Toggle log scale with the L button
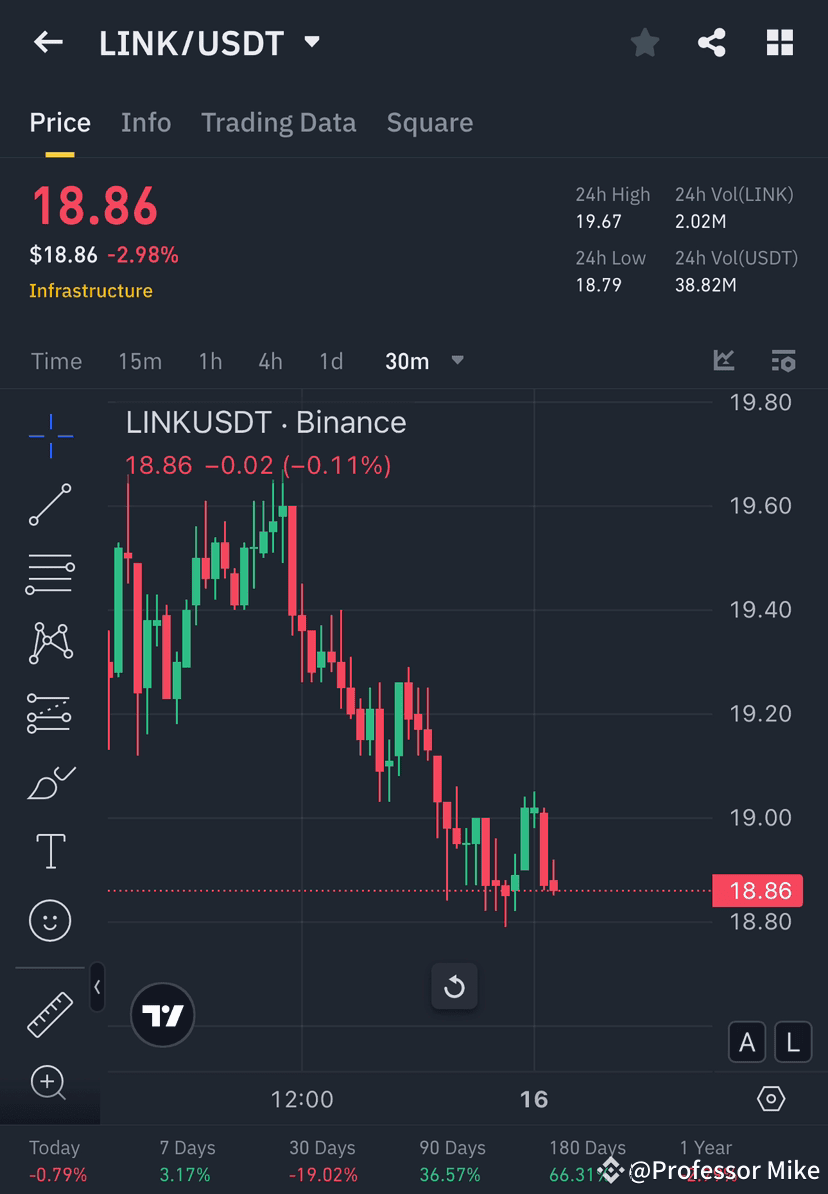This screenshot has width=828, height=1194. click(793, 1041)
